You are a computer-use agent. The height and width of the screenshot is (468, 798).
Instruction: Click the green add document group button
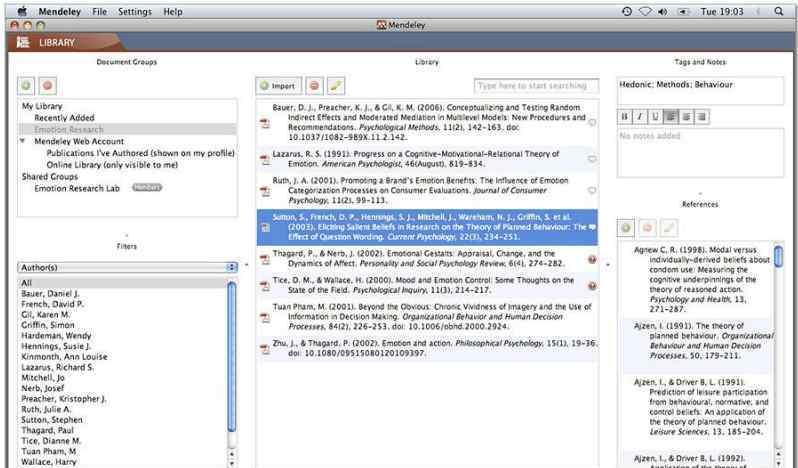pos(26,85)
